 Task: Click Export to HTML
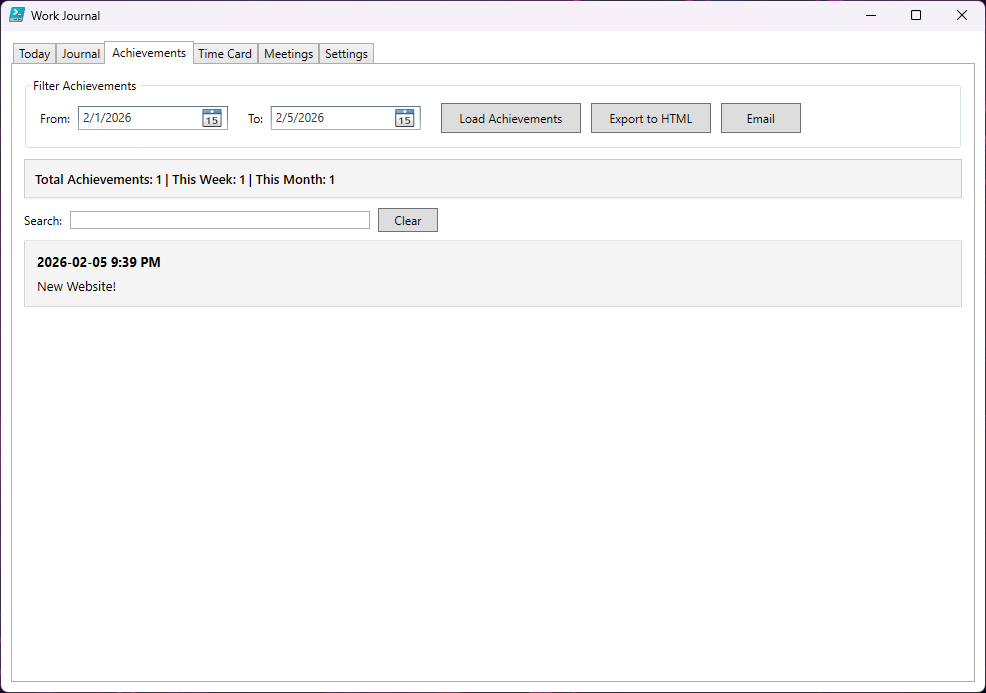click(x=651, y=118)
